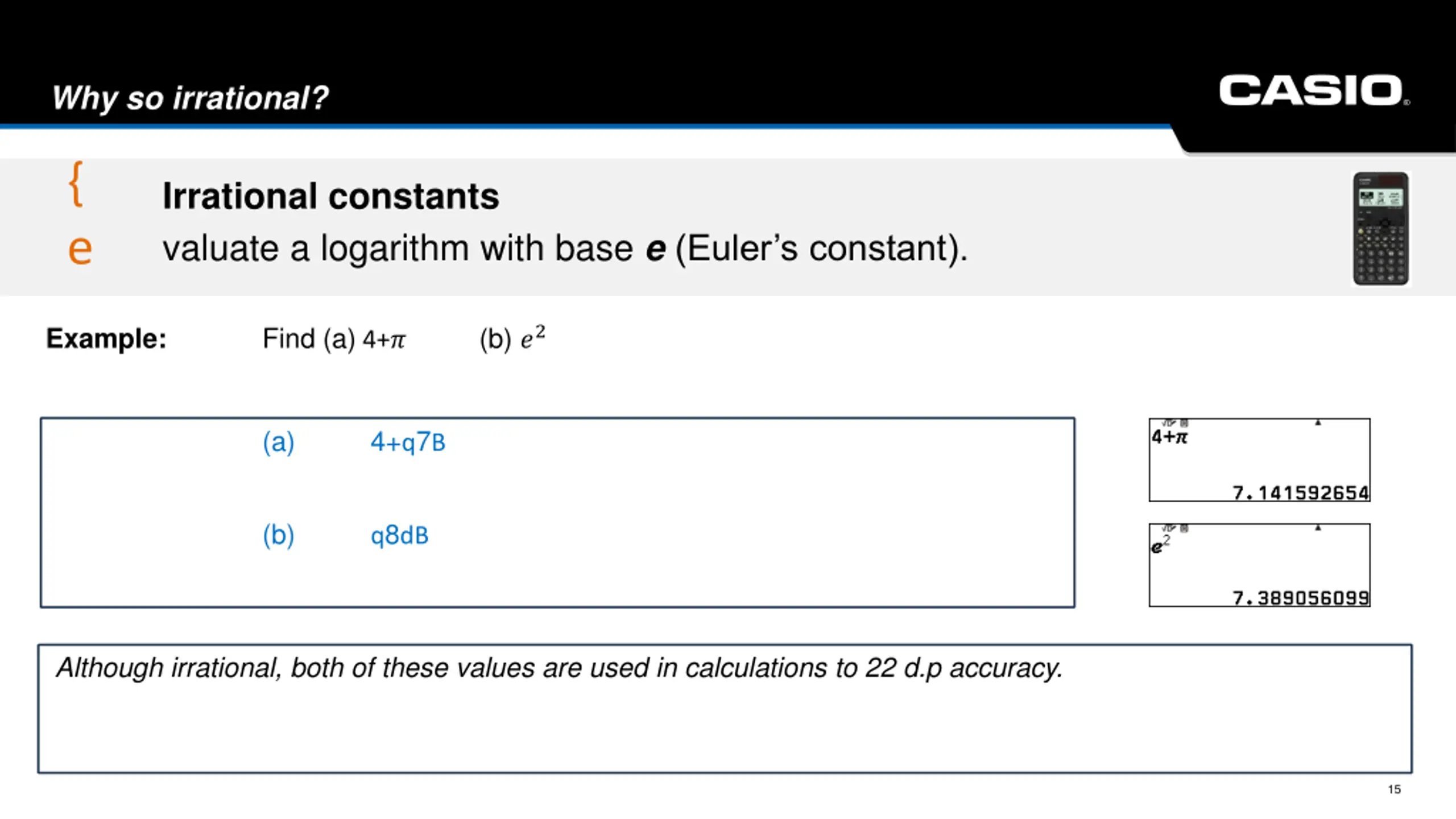Click the calculator device image
Screen dimensions: 1456x819
tap(1381, 229)
